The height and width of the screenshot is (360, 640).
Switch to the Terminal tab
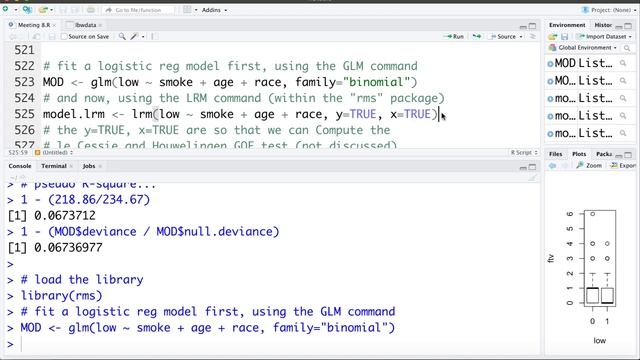pos(53,166)
